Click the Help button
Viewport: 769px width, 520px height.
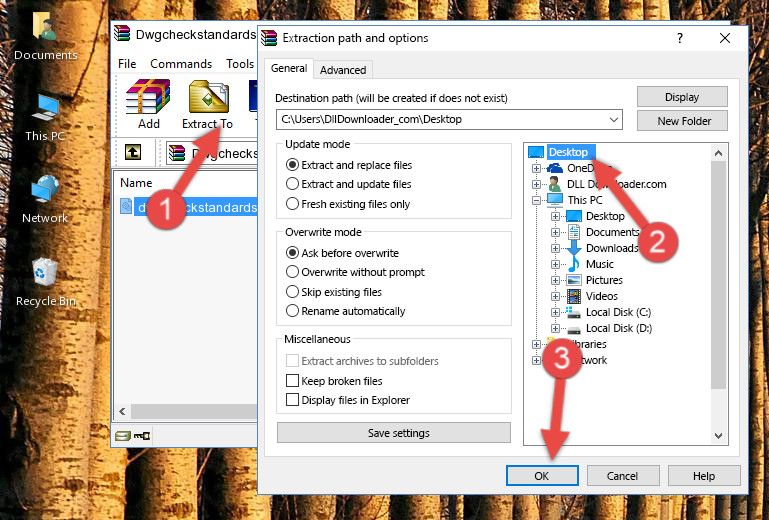[704, 476]
